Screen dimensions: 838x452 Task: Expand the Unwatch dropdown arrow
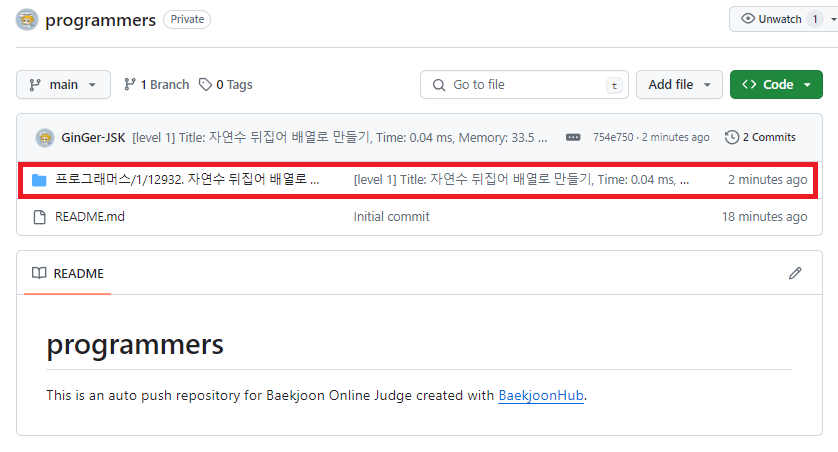[833, 19]
